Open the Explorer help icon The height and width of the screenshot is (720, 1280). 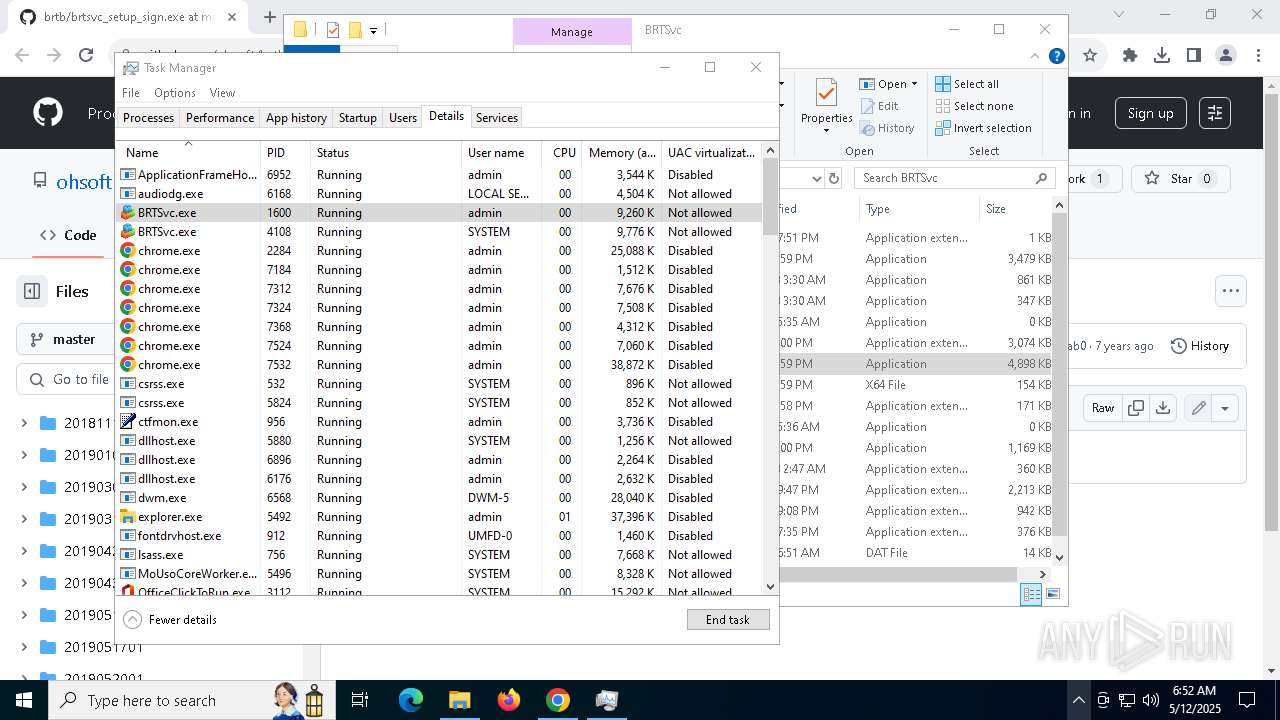click(1057, 56)
